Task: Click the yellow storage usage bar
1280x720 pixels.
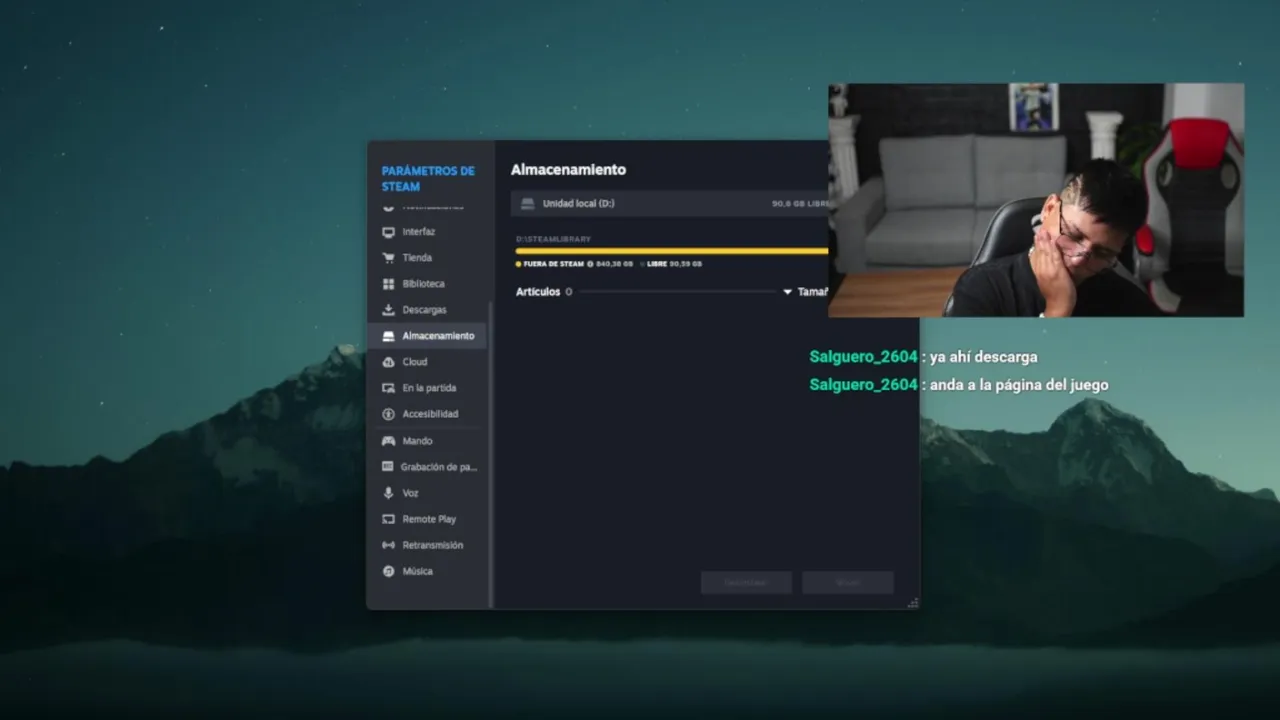Action: point(672,251)
